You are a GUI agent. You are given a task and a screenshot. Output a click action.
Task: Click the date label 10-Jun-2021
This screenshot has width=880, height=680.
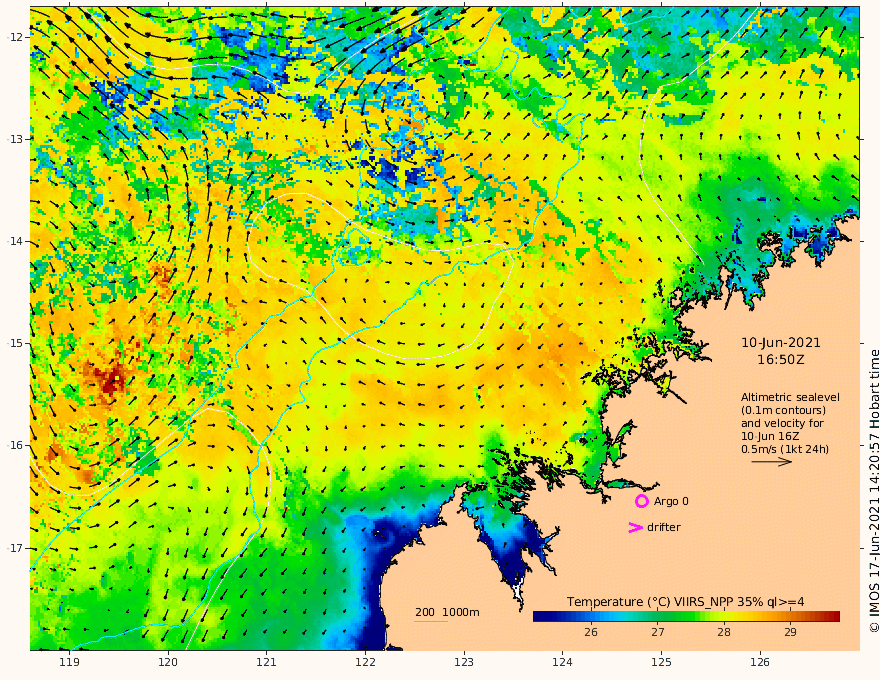pyautogui.click(x=781, y=343)
